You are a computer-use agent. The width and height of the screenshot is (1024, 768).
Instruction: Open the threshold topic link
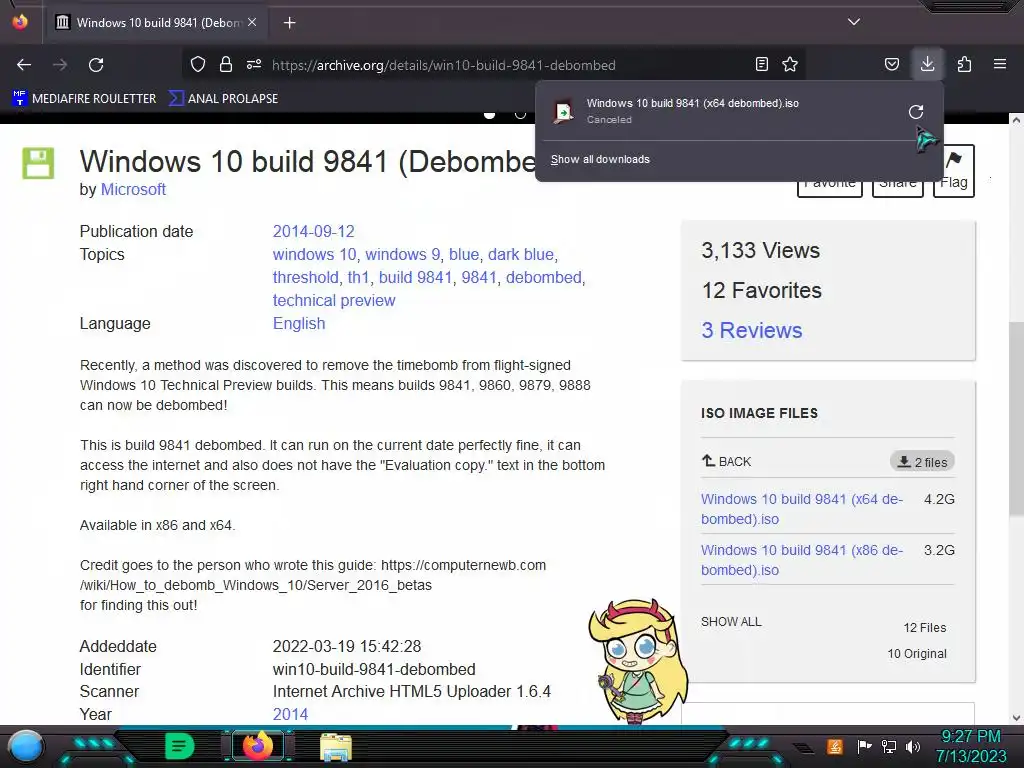click(306, 278)
